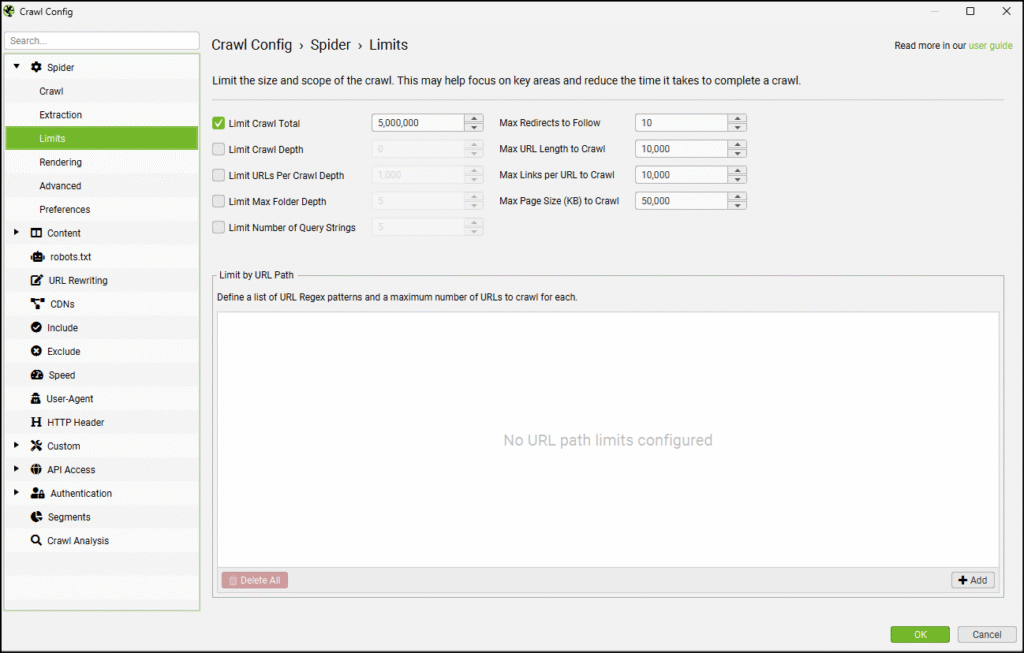Collapse the Spider section
The image size is (1024, 653).
[16, 66]
